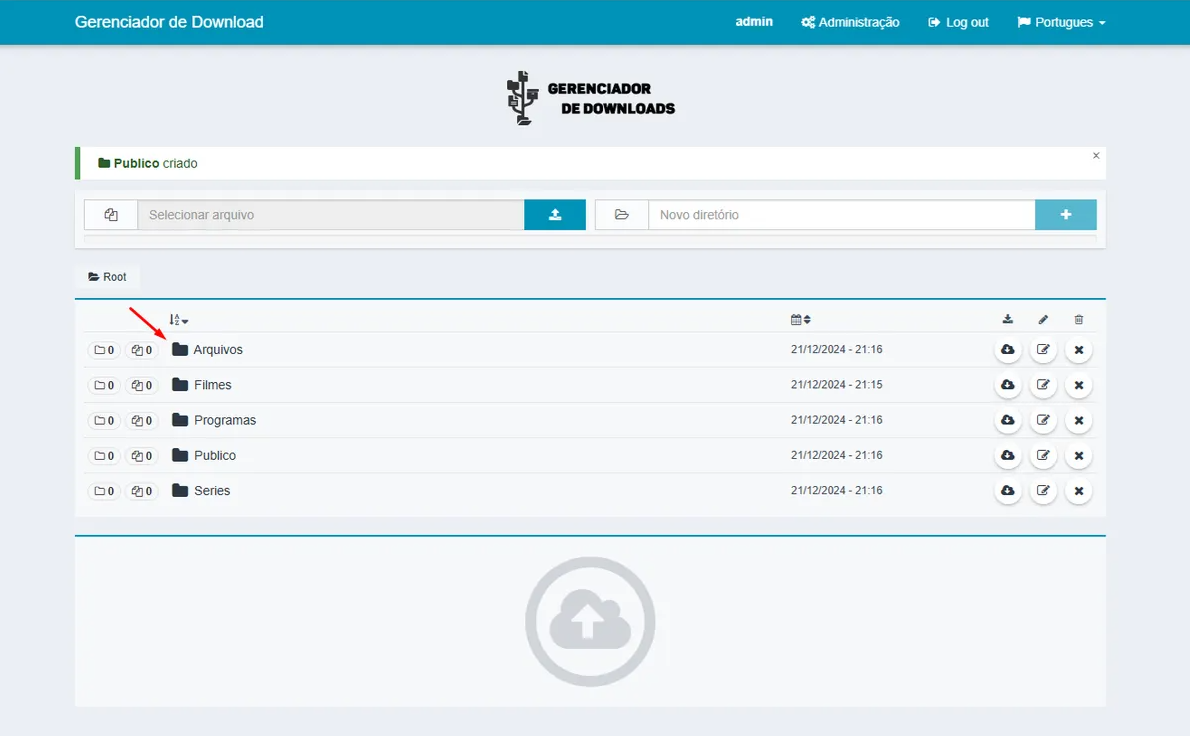Image resolution: width=1190 pixels, height=736 pixels.
Task: Click the pencil icon in the table header
Action: tap(1043, 319)
